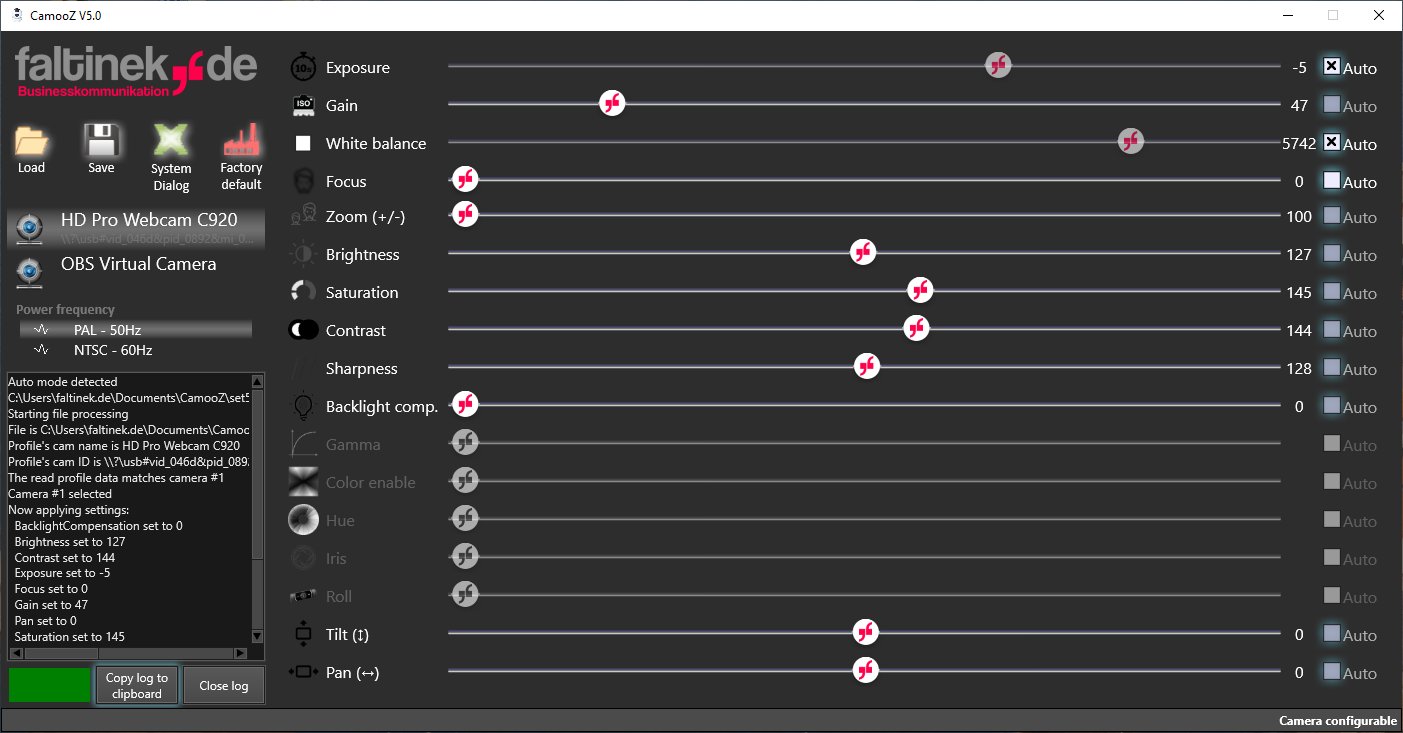Open the System Dialog icon

coord(171,141)
